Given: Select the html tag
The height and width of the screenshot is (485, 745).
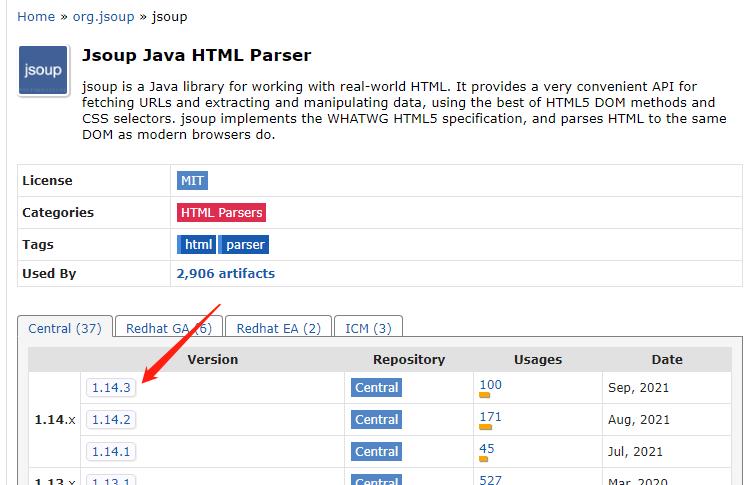Looking at the screenshot, I should tap(197, 245).
